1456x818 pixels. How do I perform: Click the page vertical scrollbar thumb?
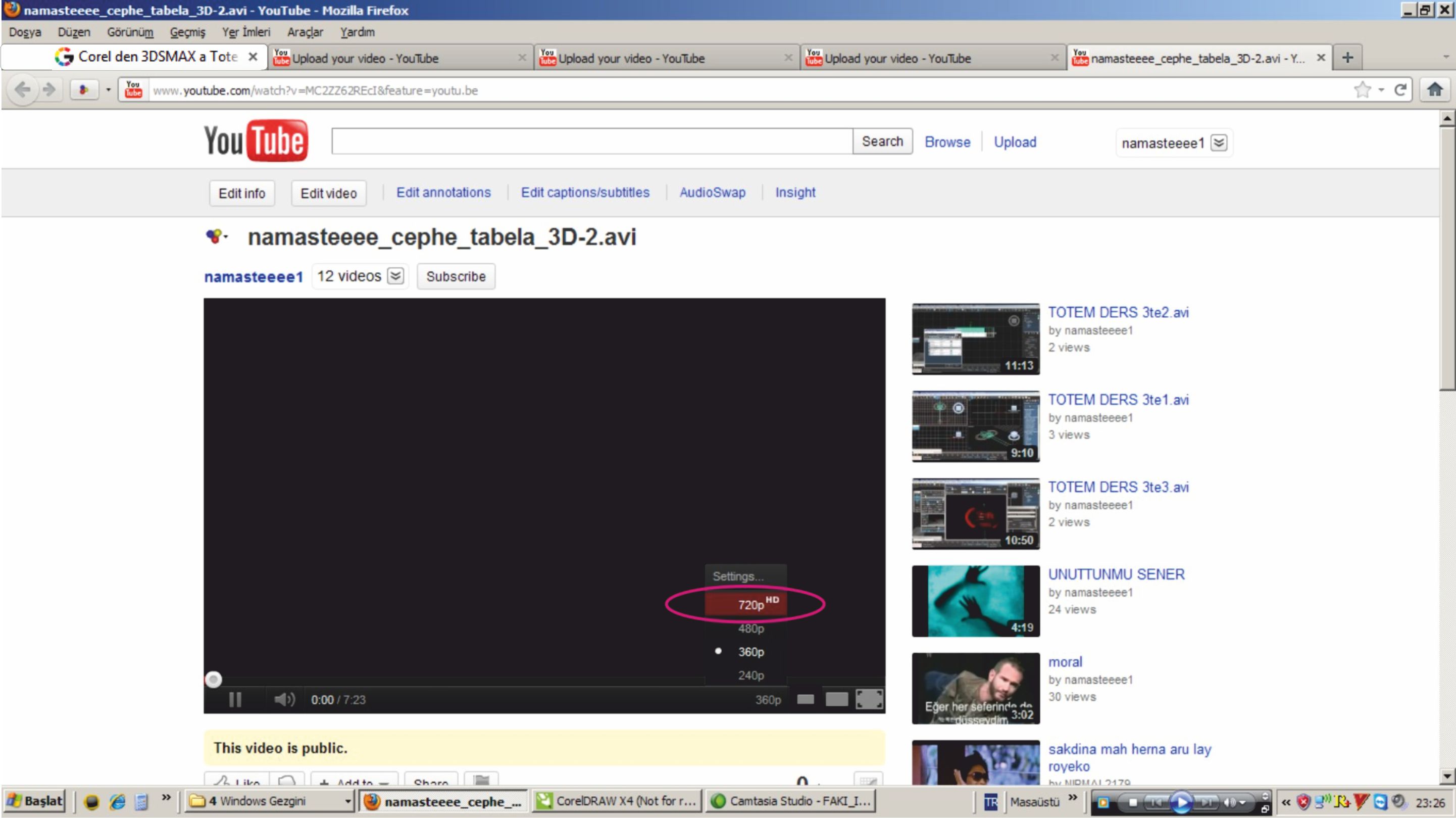point(1447,258)
